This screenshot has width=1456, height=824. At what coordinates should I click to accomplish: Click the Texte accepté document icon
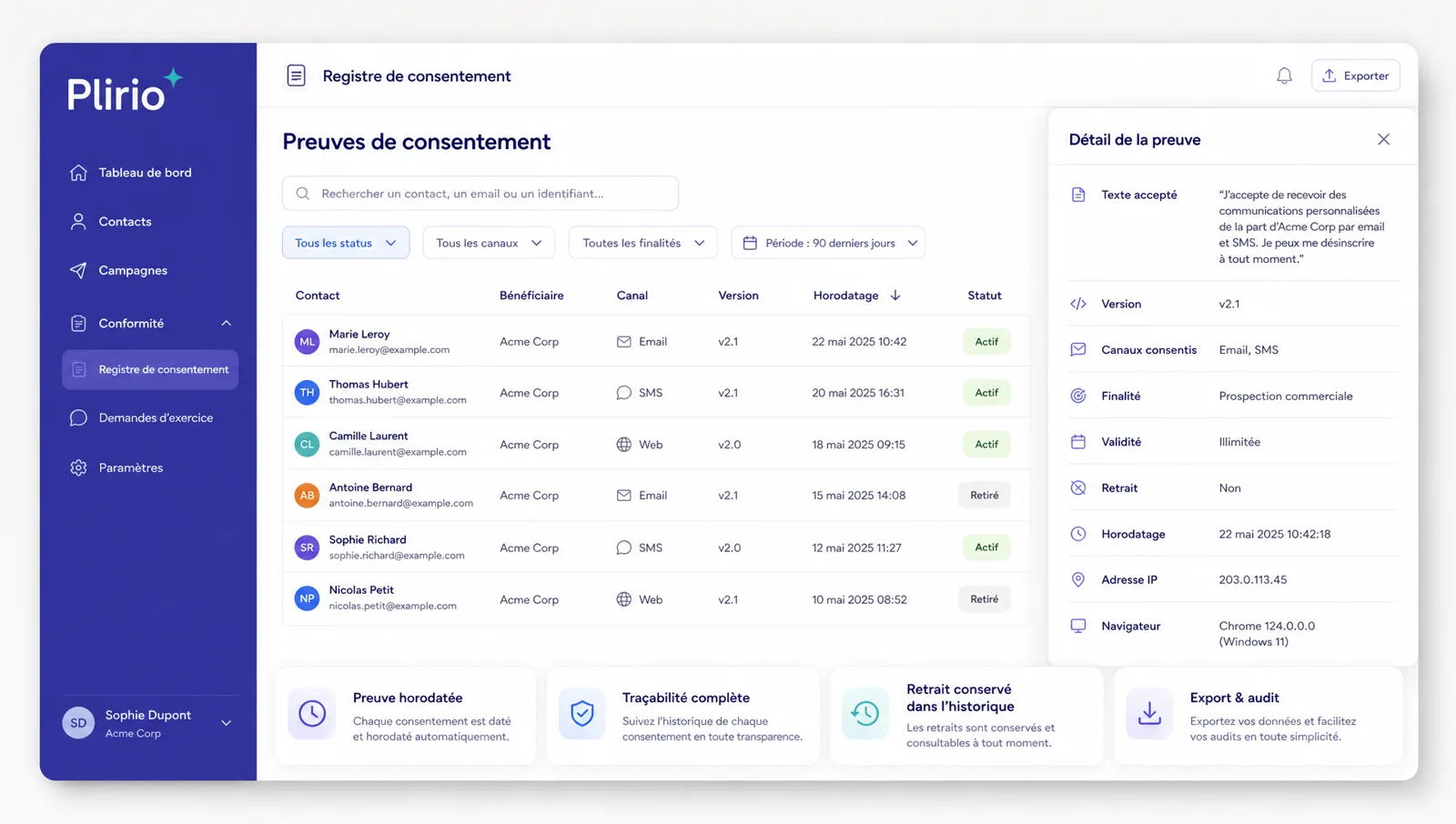click(x=1078, y=195)
